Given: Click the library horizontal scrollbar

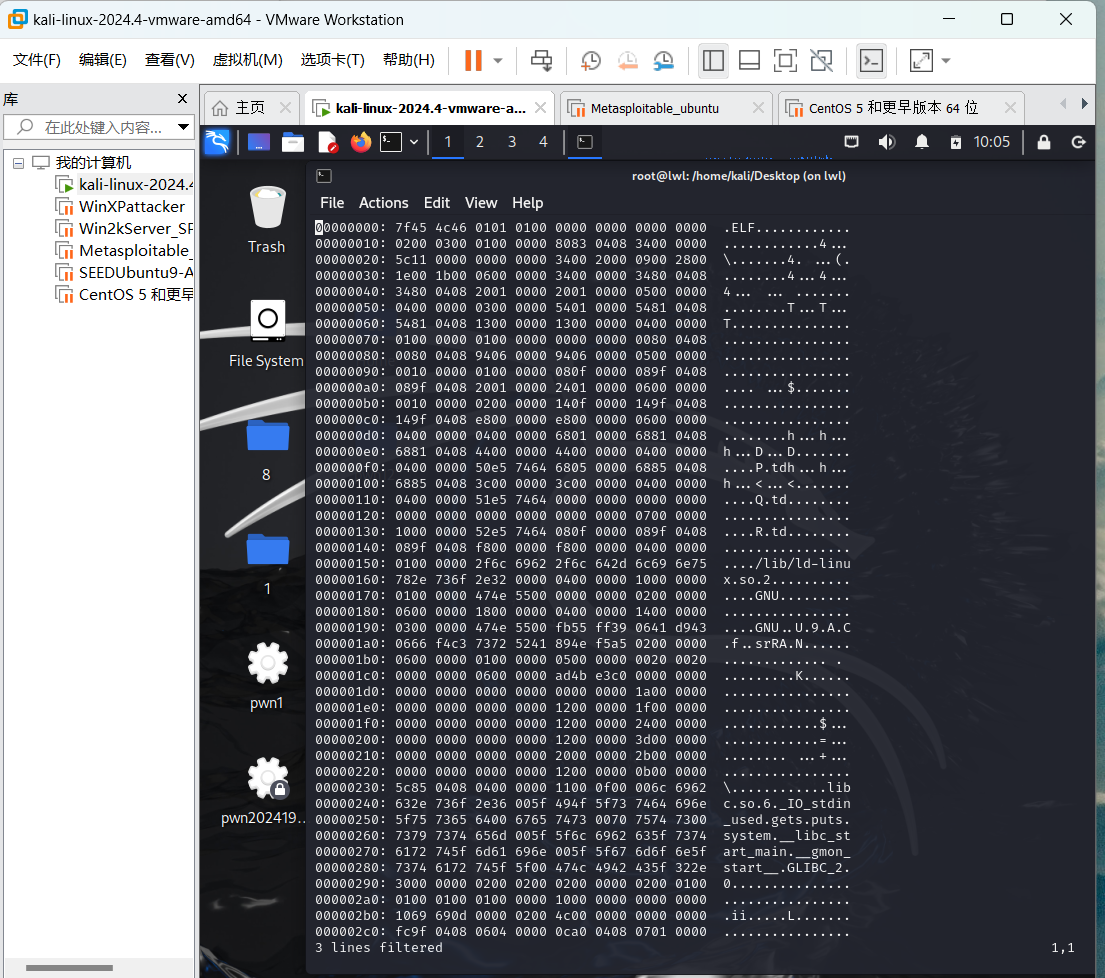Looking at the screenshot, I should (x=69, y=968).
